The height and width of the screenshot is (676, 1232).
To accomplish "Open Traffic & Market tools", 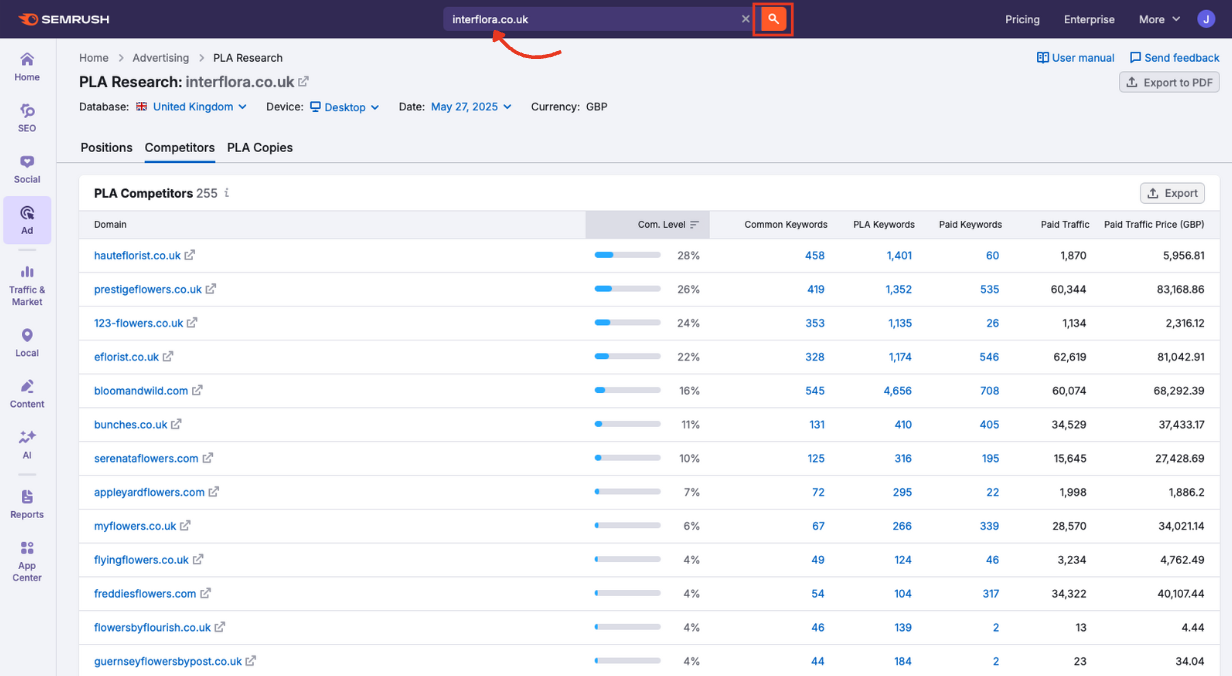I will pyautogui.click(x=26, y=277).
